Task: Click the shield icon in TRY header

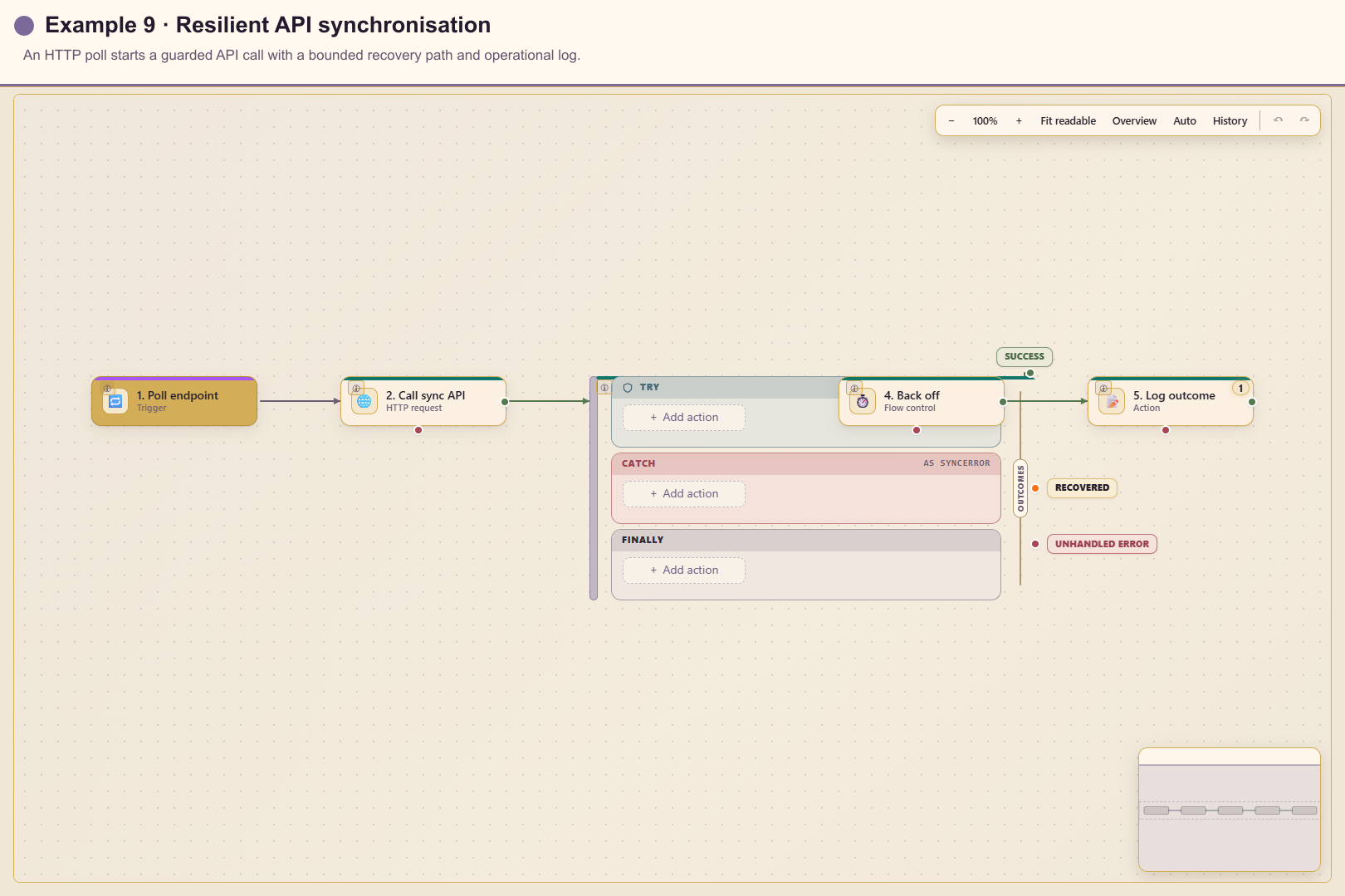Action: 628,388
